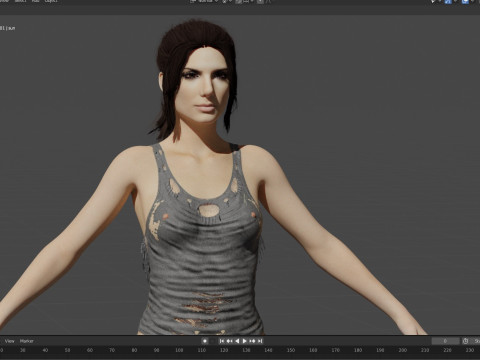Click frame 30 on the timeline ruler

[x=23, y=350]
